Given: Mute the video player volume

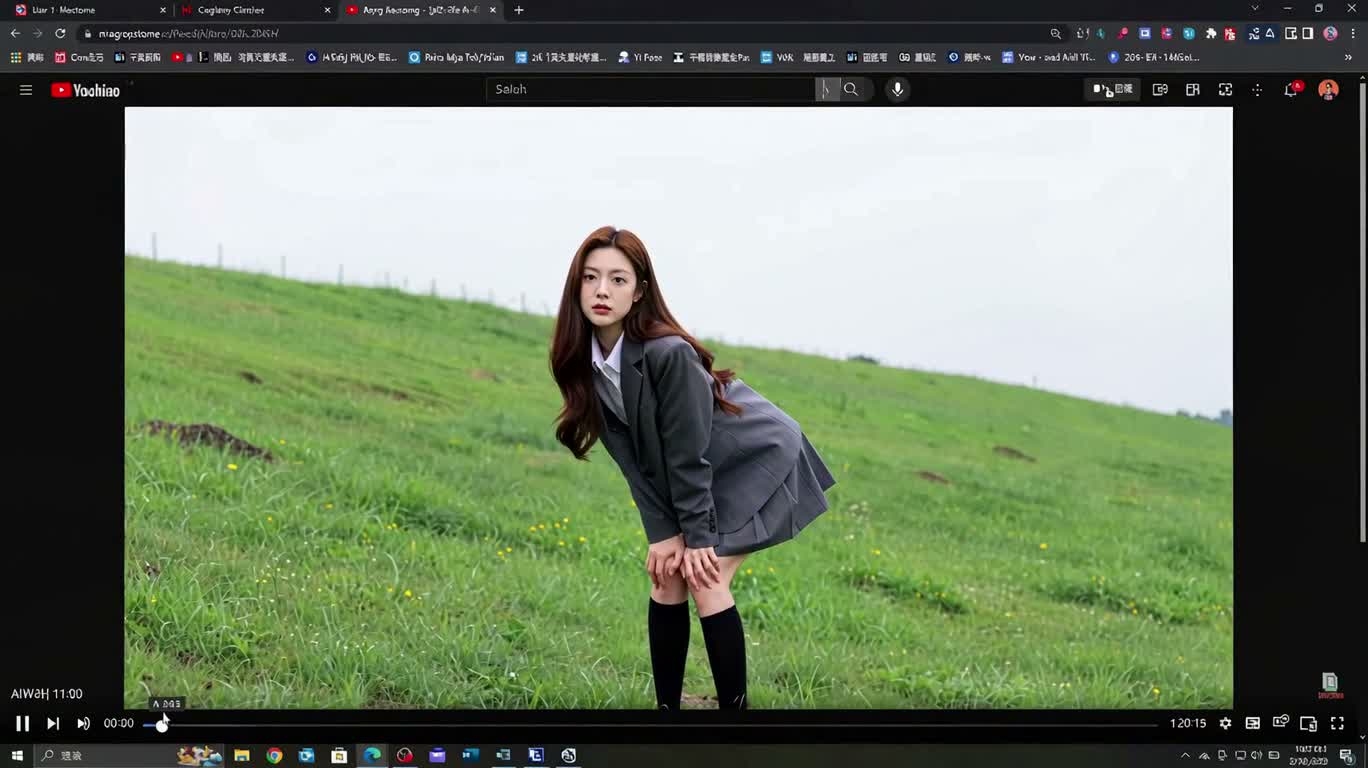Looking at the screenshot, I should point(83,723).
